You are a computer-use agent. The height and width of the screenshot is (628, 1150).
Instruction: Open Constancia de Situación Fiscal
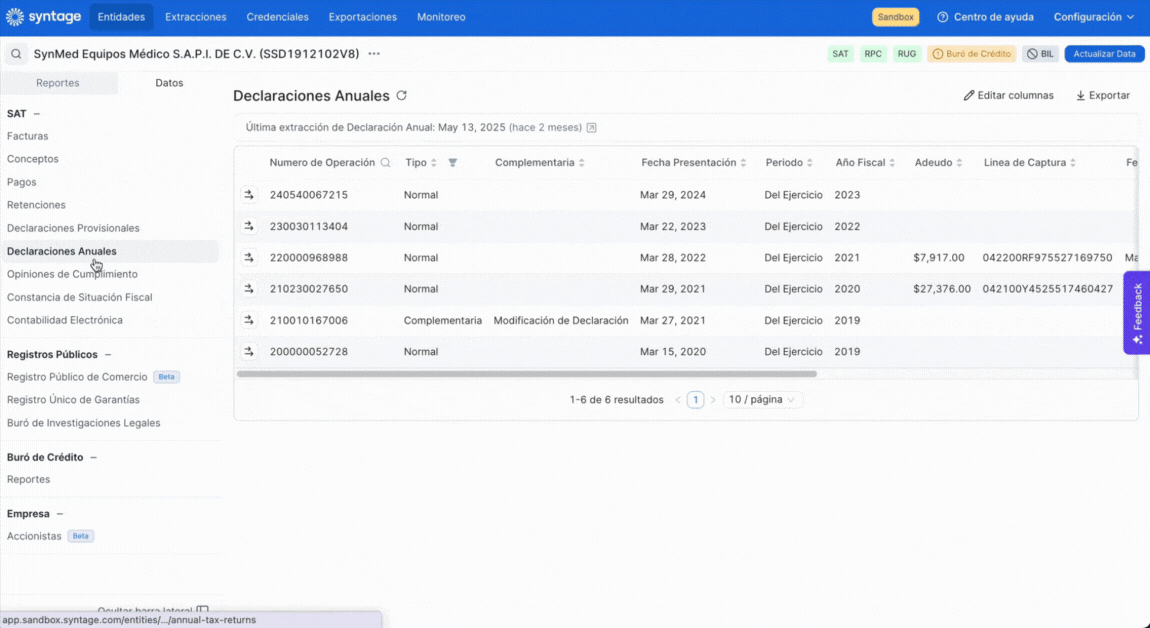click(80, 297)
